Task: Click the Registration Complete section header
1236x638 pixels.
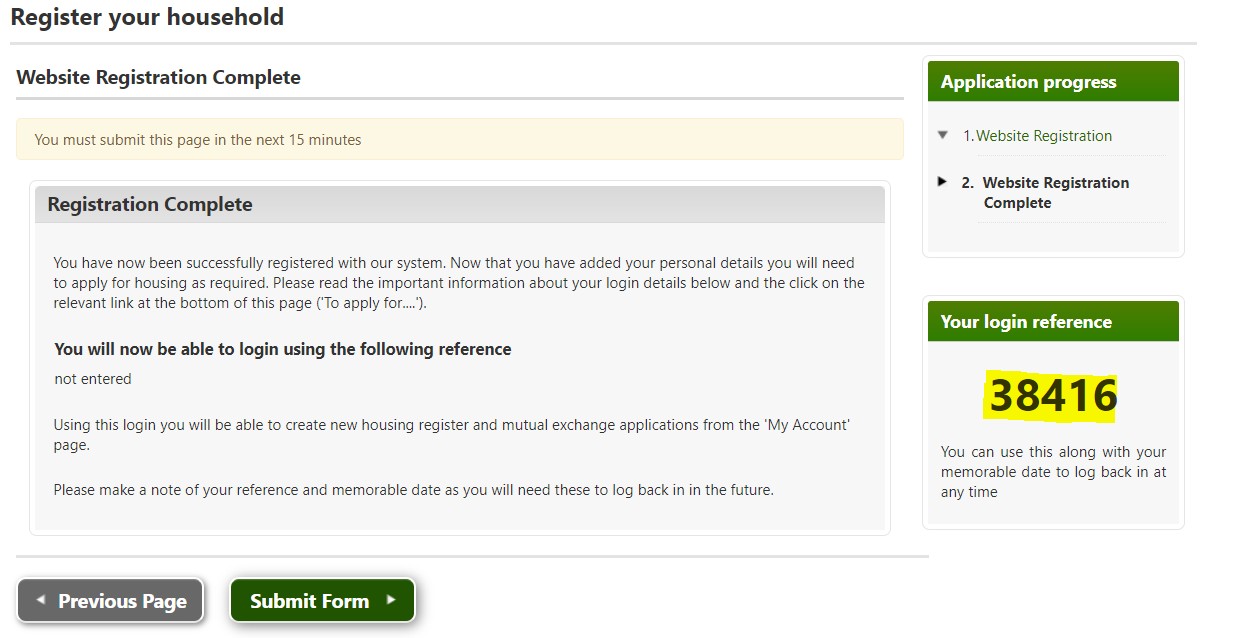Action: [x=459, y=204]
